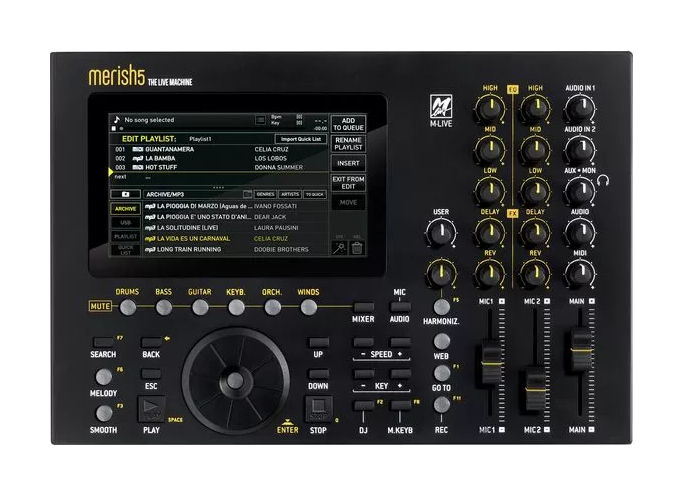Tap EXIT FROM EDIT on screen

[348, 182]
